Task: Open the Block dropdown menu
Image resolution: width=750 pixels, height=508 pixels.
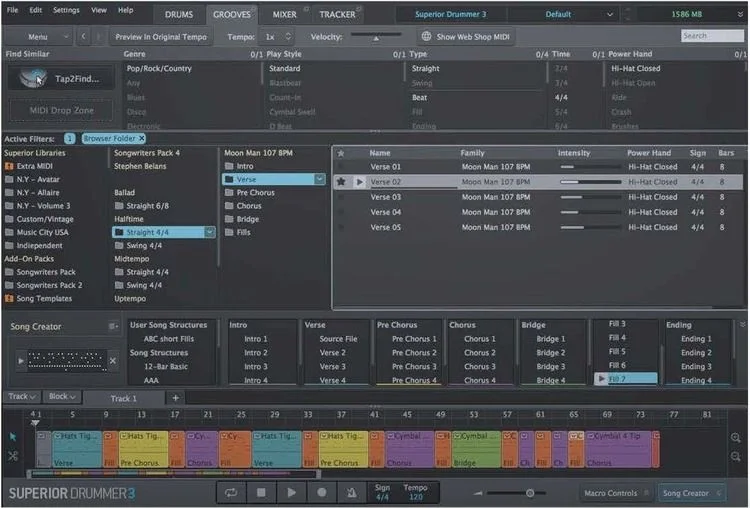Action: pos(62,397)
